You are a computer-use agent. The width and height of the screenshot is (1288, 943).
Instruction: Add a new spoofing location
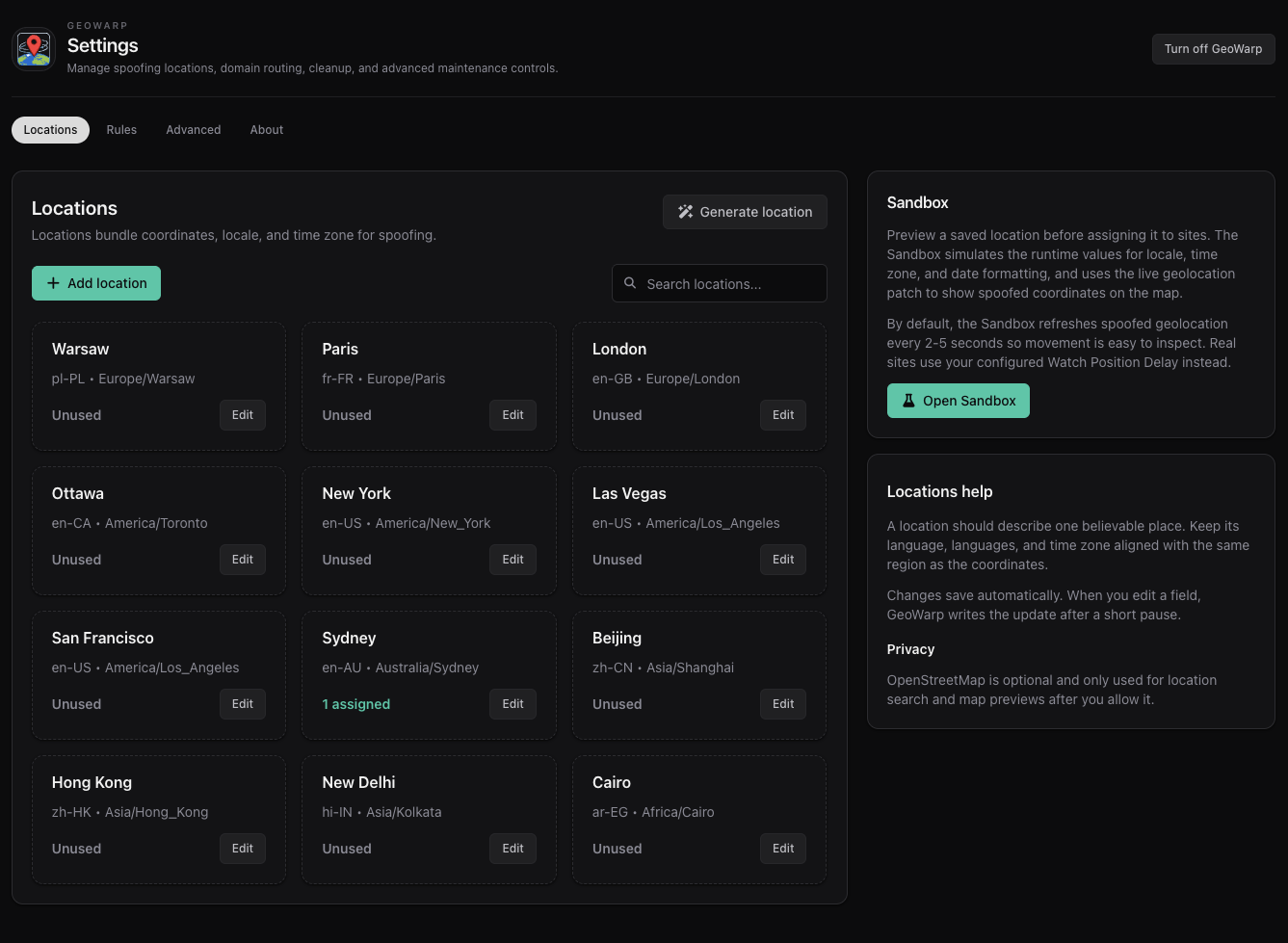[95, 283]
